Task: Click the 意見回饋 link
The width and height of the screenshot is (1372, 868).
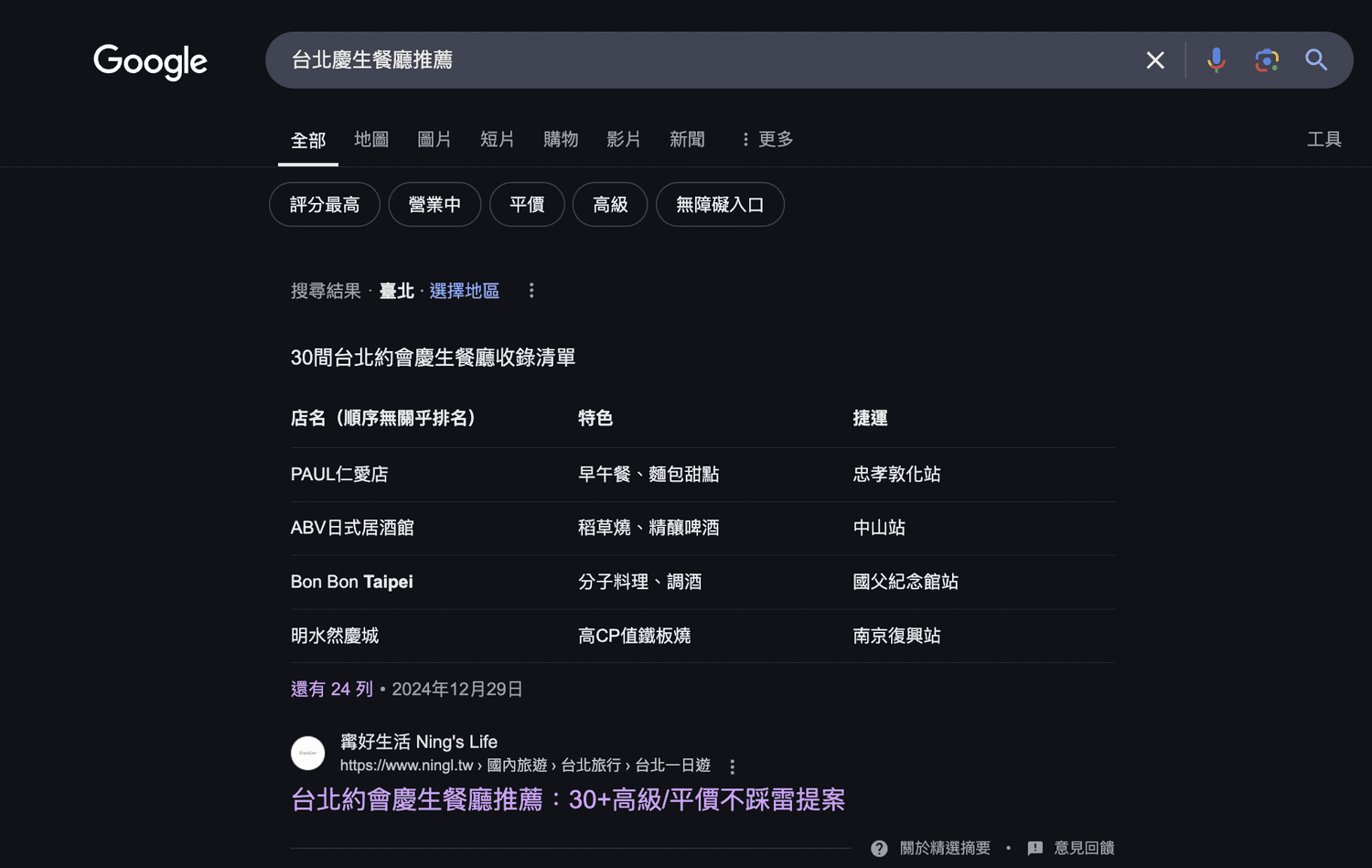Action: (1084, 848)
